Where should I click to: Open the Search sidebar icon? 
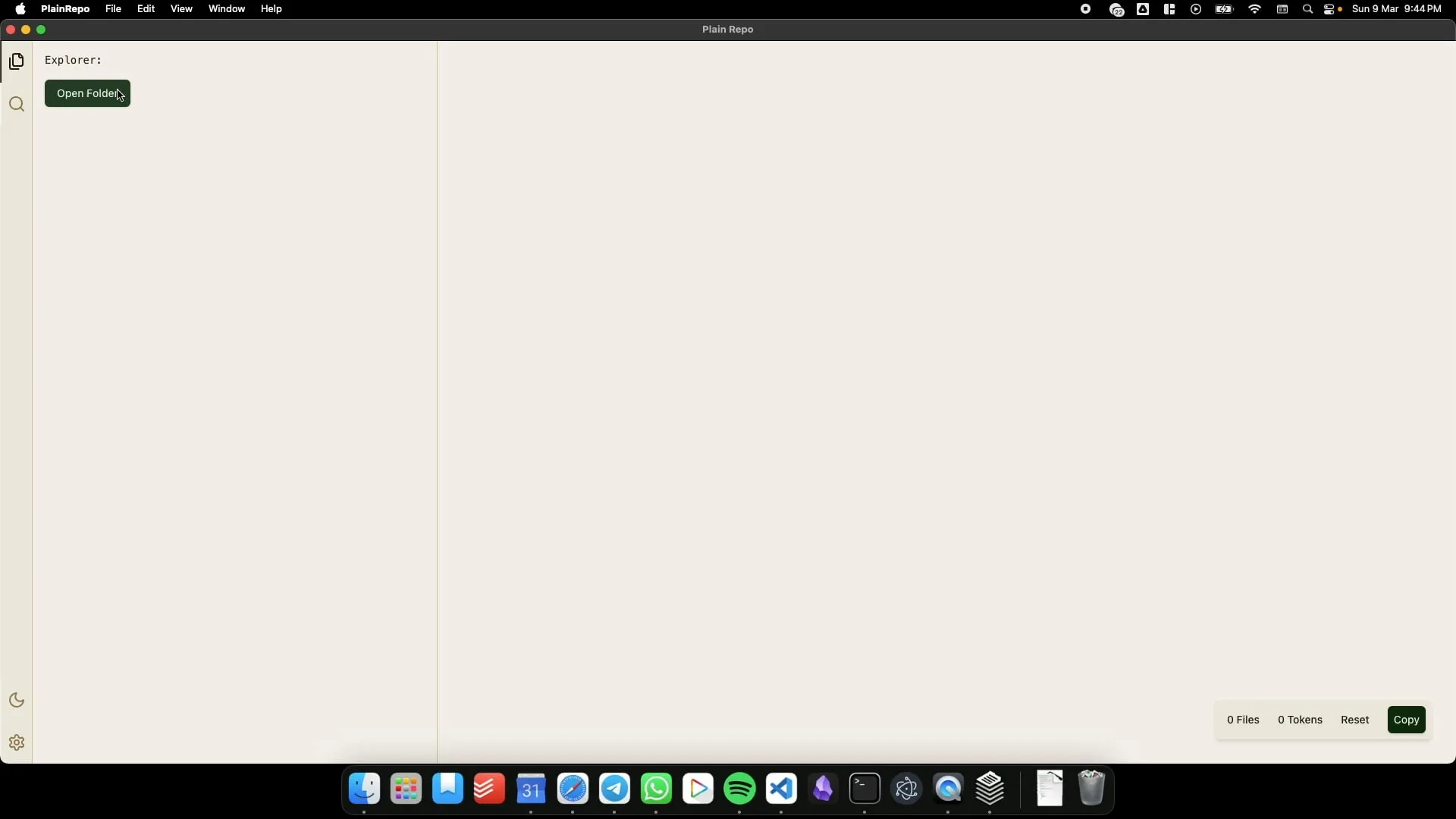17,105
